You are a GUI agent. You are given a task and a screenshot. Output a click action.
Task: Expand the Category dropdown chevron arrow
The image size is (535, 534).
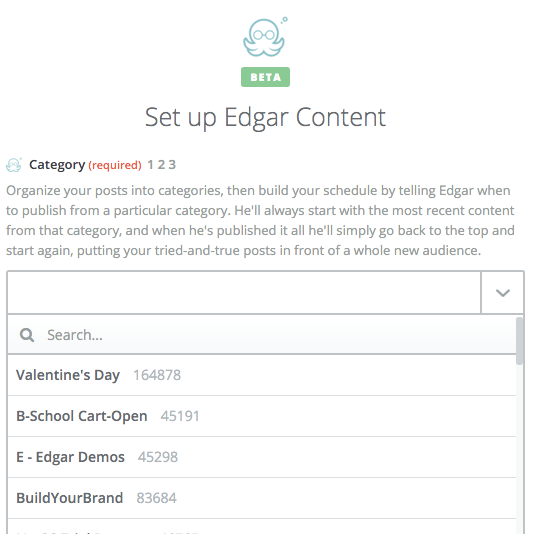[502, 292]
